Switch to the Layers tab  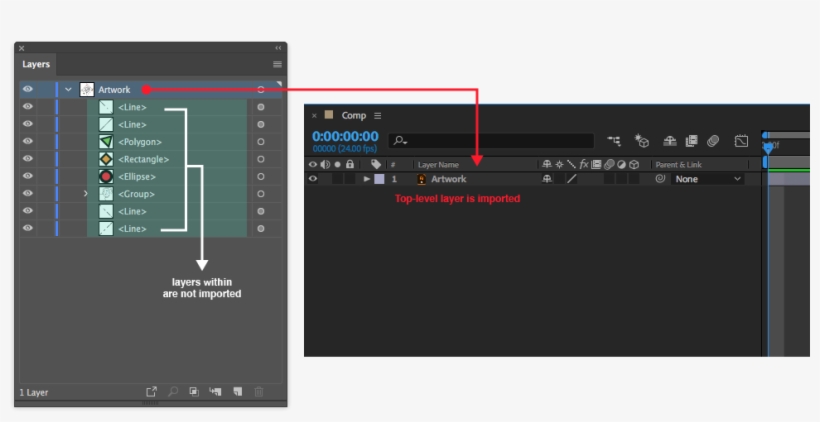(x=36, y=64)
